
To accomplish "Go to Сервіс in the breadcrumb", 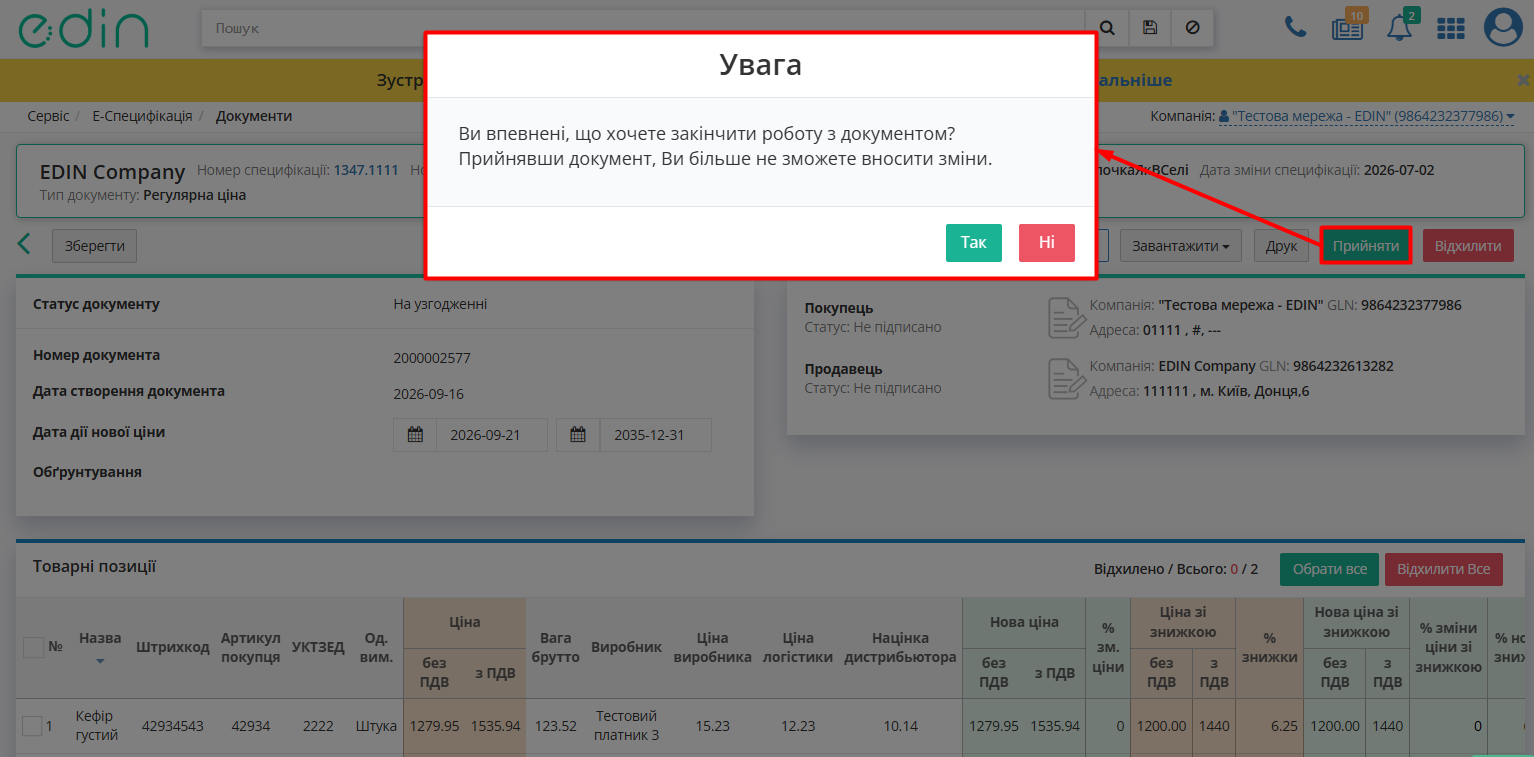I will (x=49, y=116).
